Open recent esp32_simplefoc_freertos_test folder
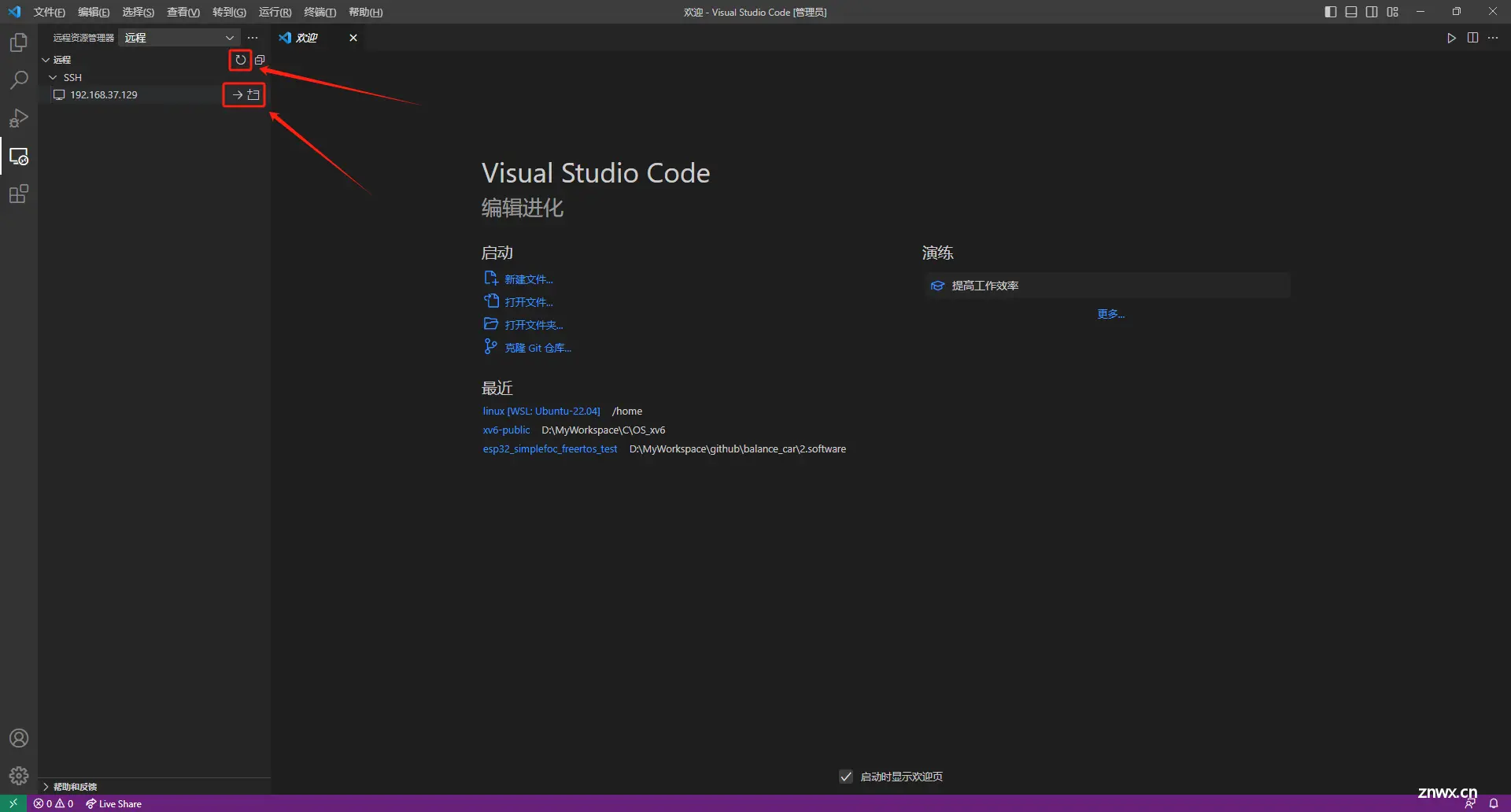 550,449
